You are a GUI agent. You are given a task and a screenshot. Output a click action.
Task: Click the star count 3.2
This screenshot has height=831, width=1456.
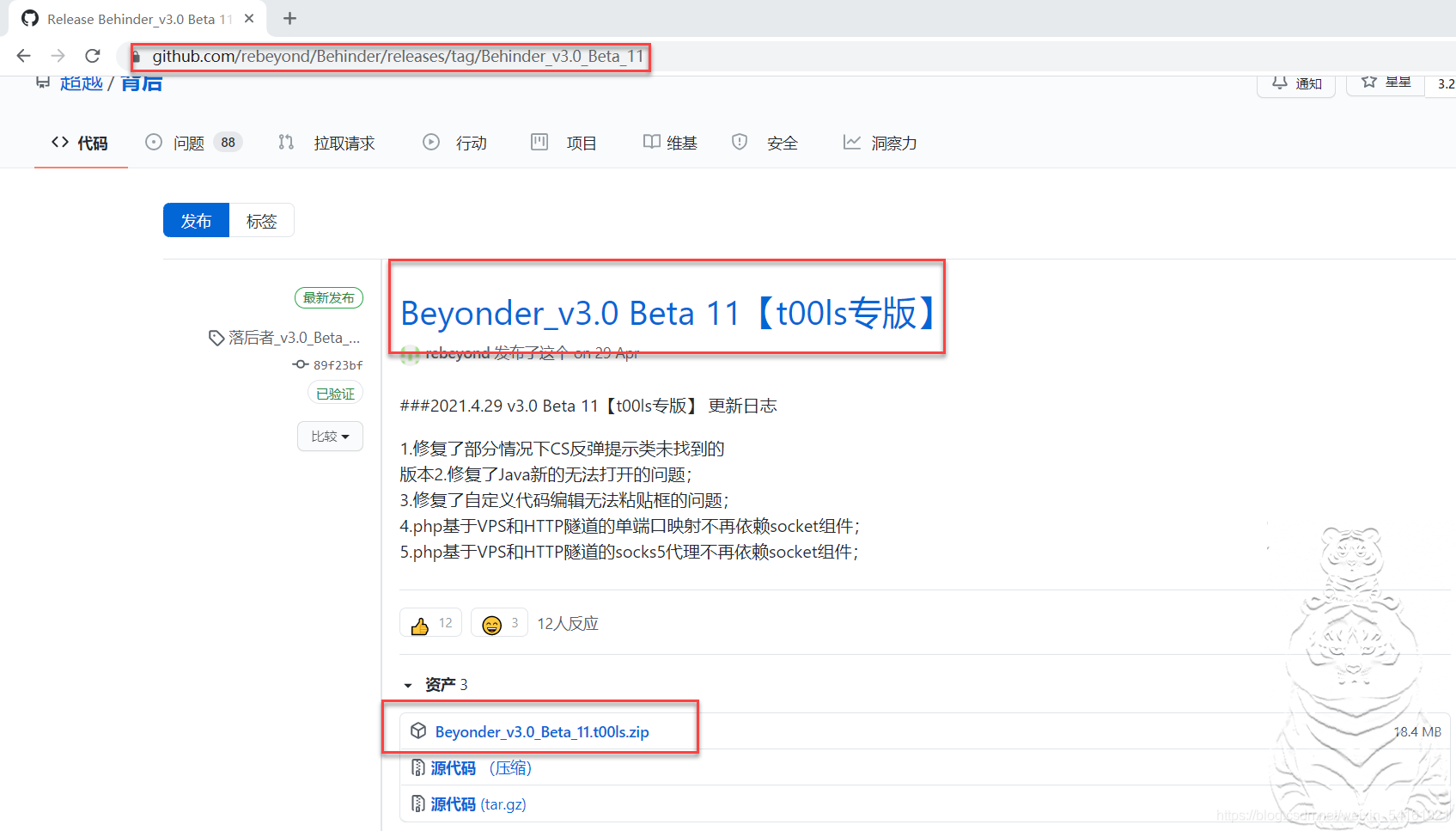[x=1446, y=84]
